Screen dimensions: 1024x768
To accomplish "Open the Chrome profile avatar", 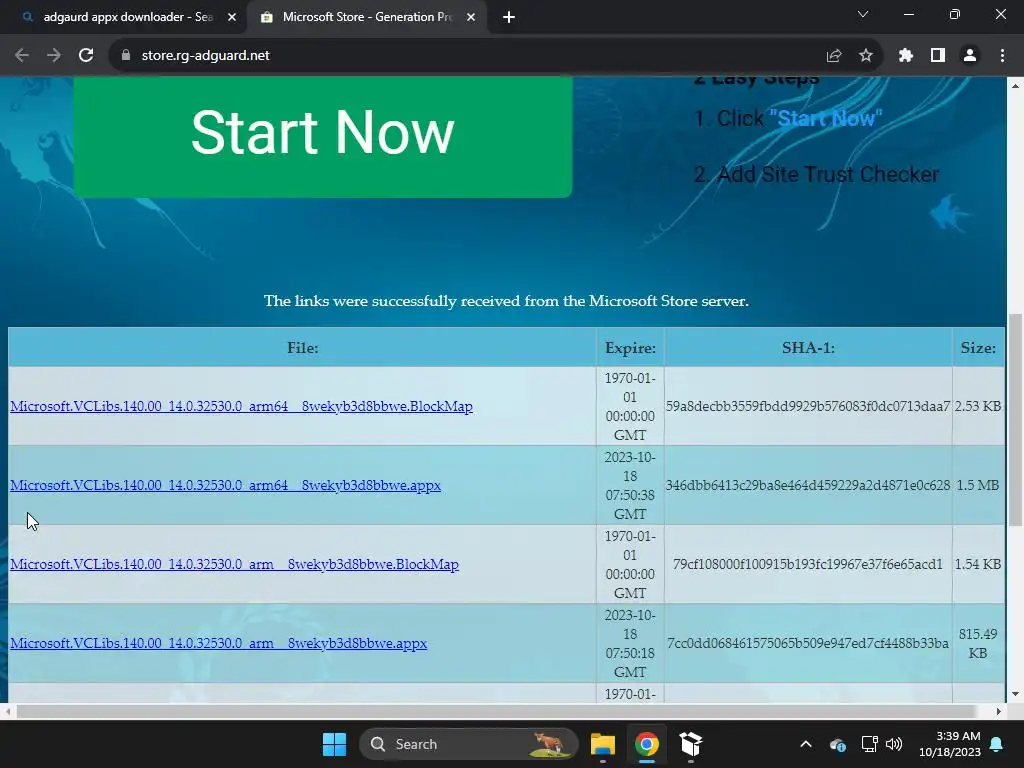I will click(970, 56).
